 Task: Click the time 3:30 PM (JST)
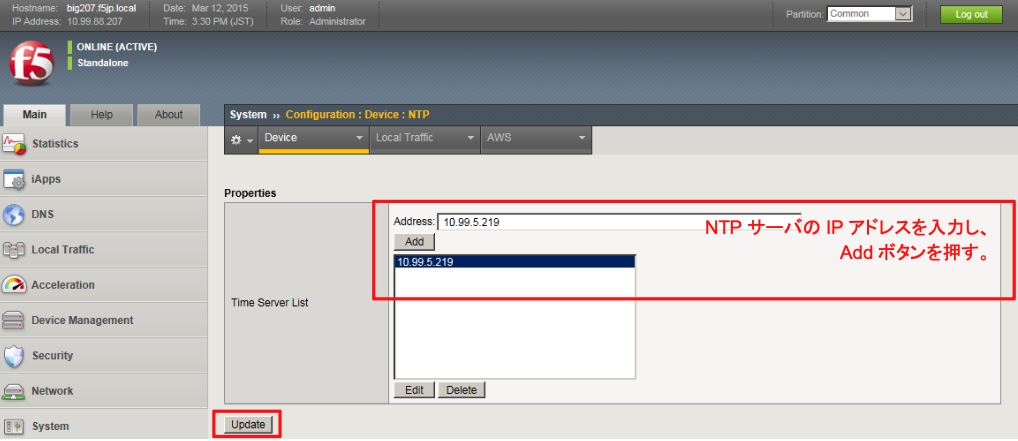point(223,21)
